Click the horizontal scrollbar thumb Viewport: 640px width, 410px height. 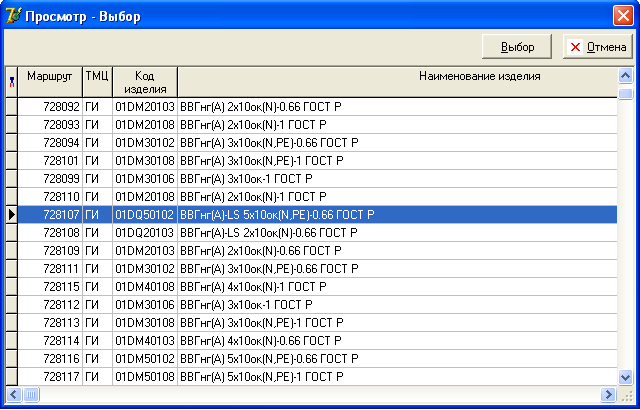pos(31,394)
